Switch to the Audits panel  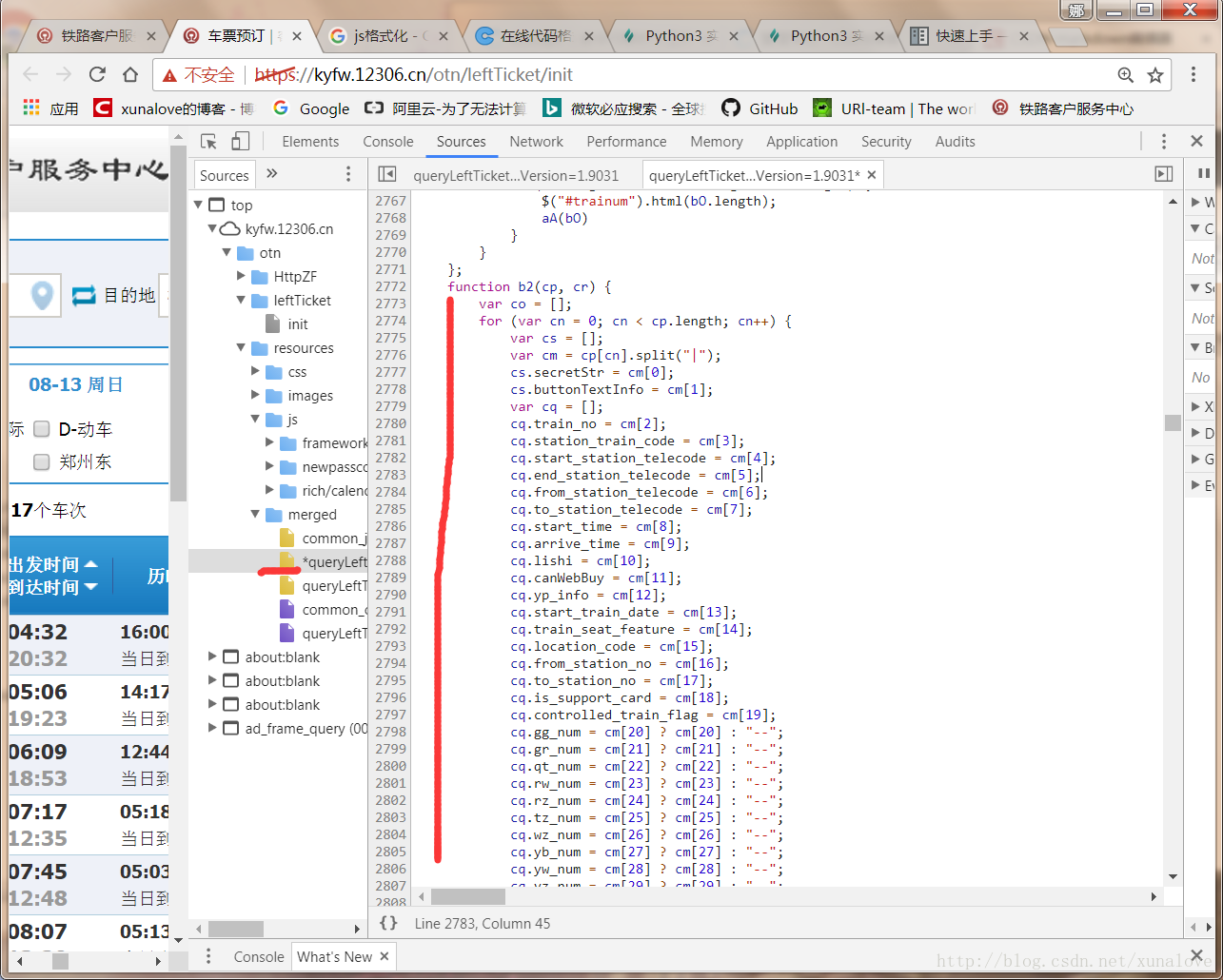tap(956, 141)
